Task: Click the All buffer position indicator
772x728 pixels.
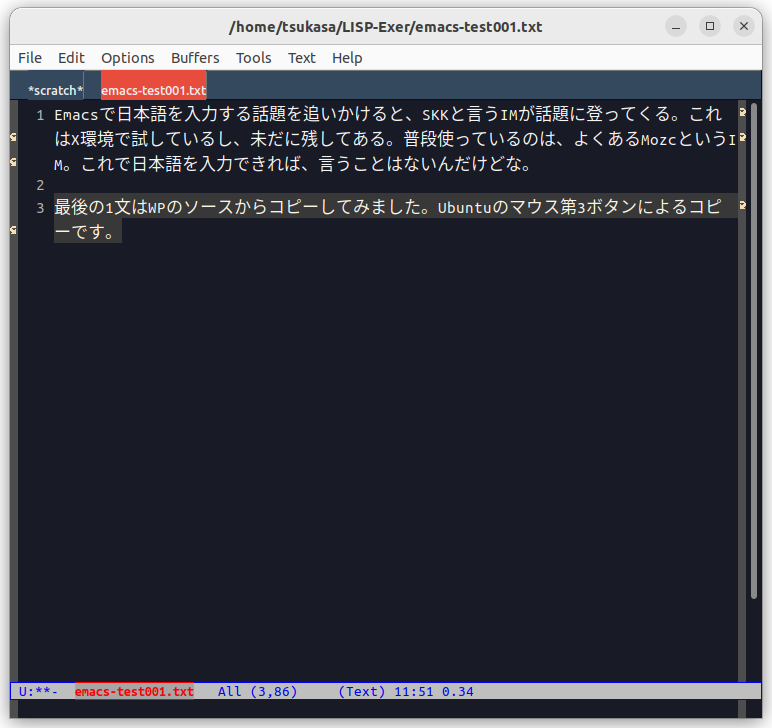Action: 230,692
